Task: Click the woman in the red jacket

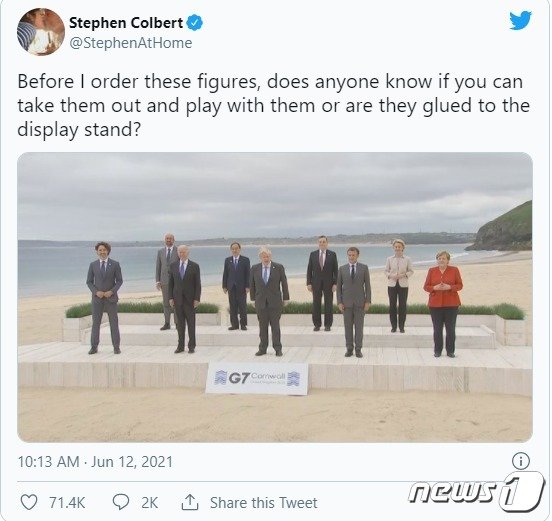Action: tap(443, 304)
